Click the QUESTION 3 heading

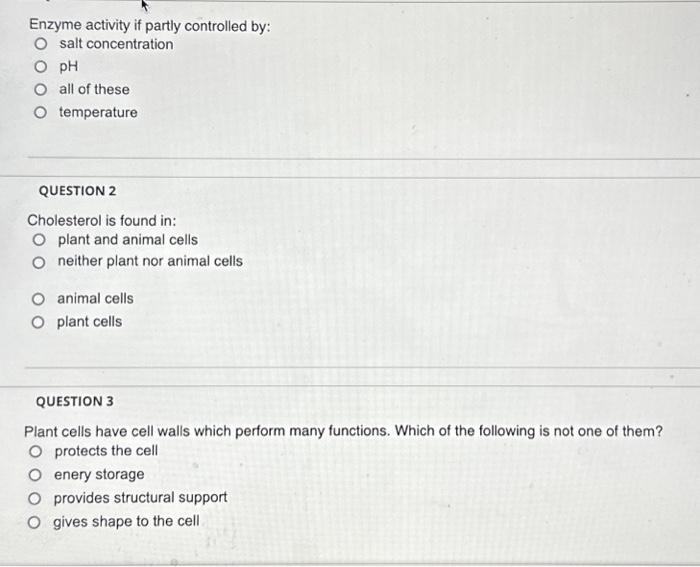tap(75, 401)
